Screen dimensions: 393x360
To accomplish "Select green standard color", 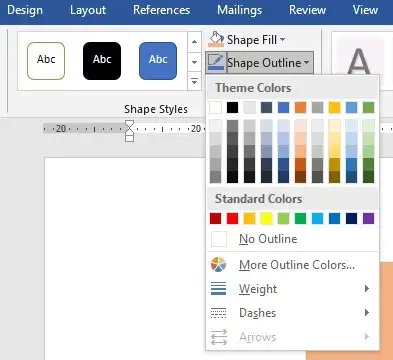I will (x=300, y=219).
